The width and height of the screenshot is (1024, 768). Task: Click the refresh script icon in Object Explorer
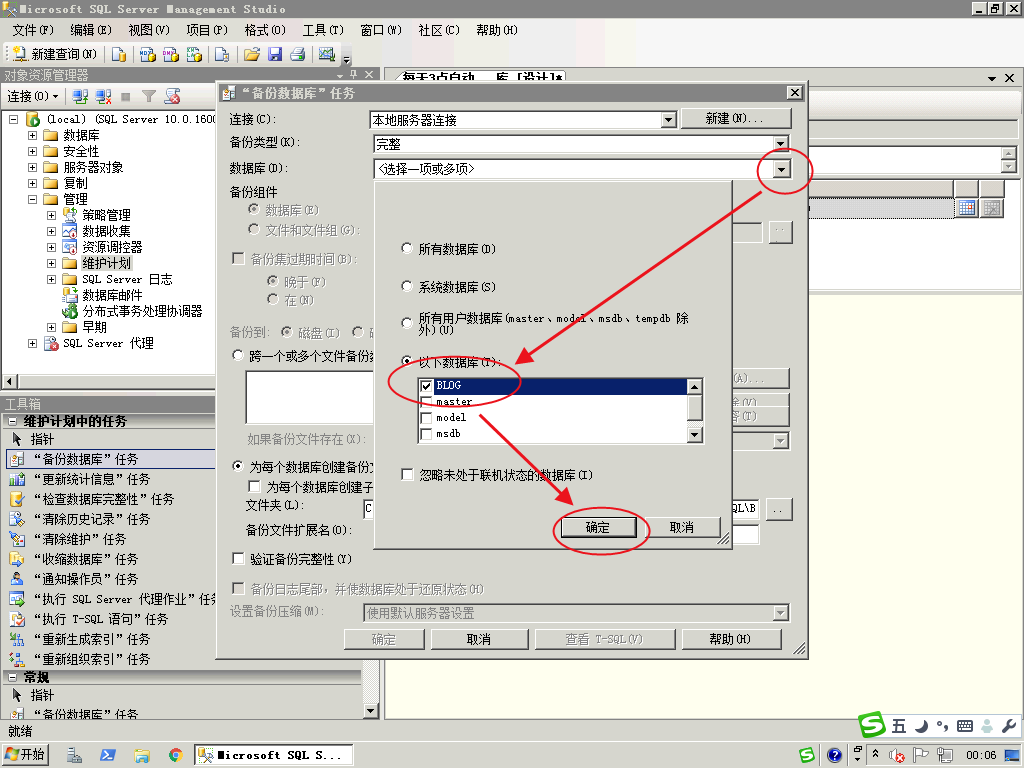point(172,97)
